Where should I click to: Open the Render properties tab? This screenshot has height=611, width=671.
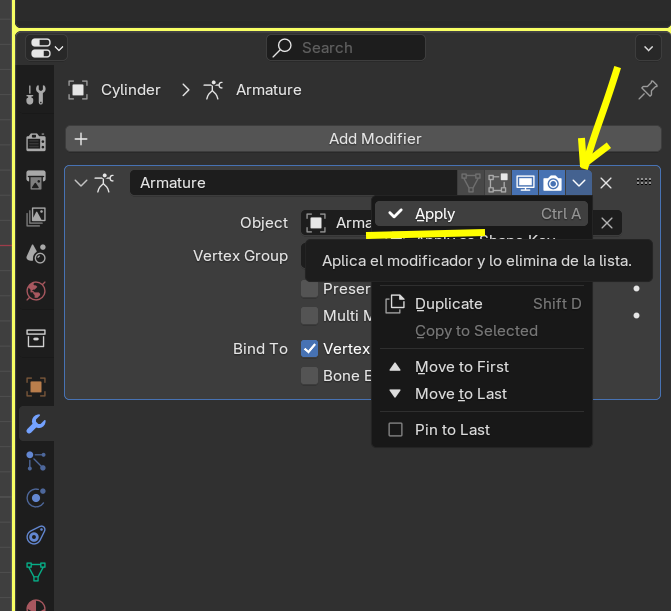(x=36, y=142)
